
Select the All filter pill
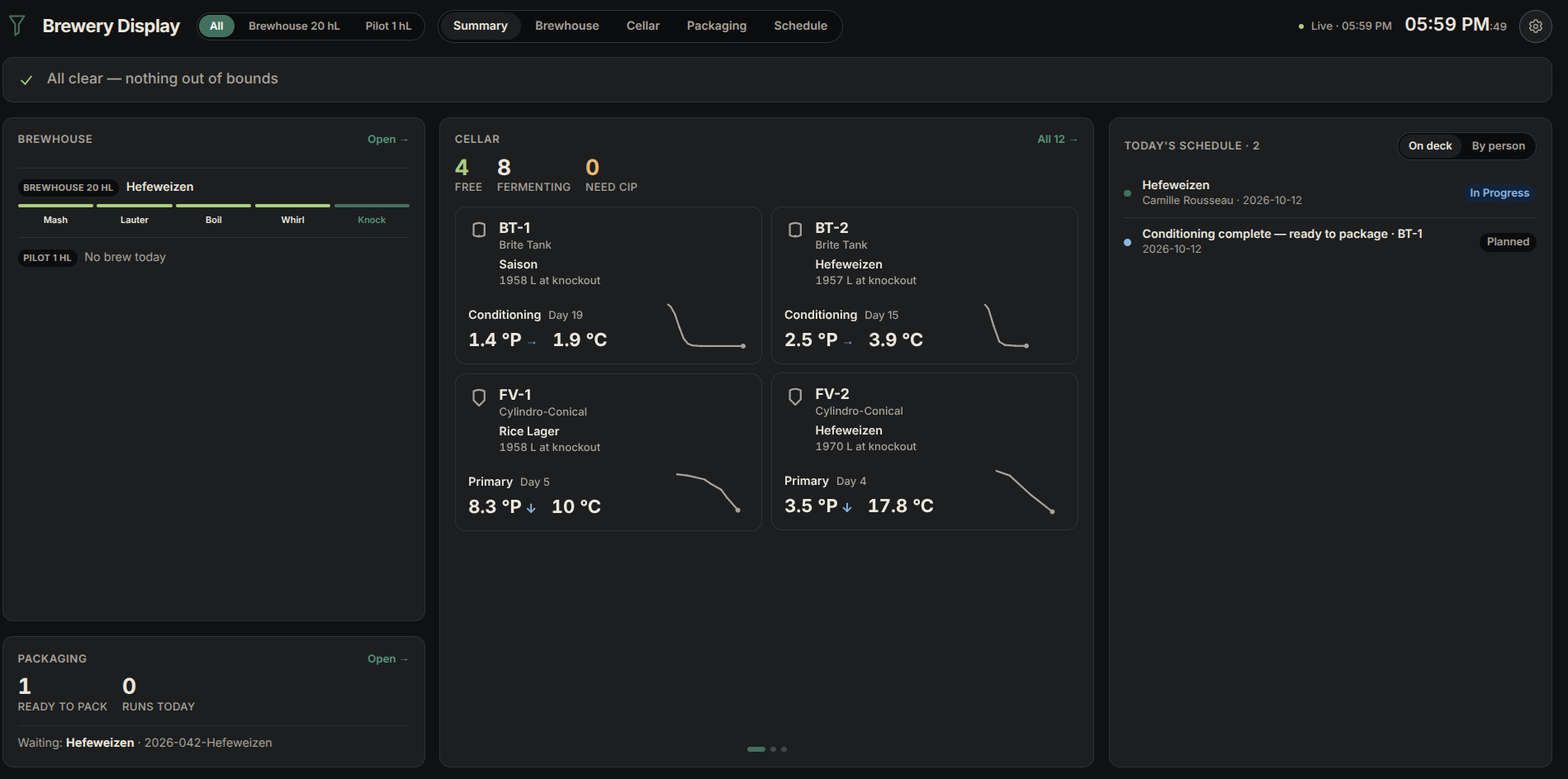pos(216,26)
